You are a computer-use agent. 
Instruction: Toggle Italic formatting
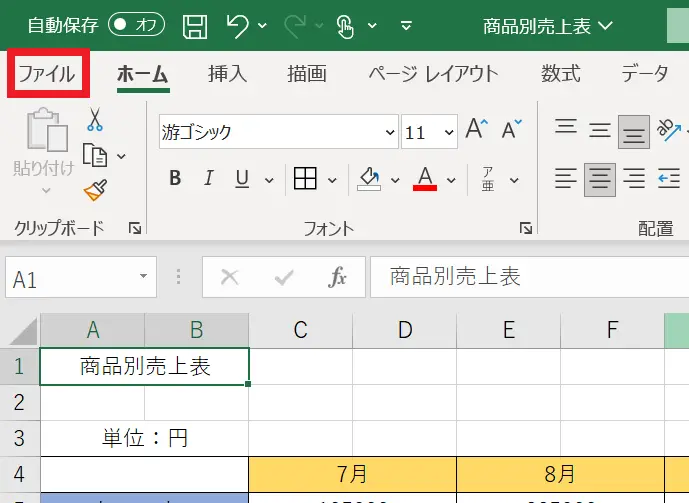[x=209, y=178]
